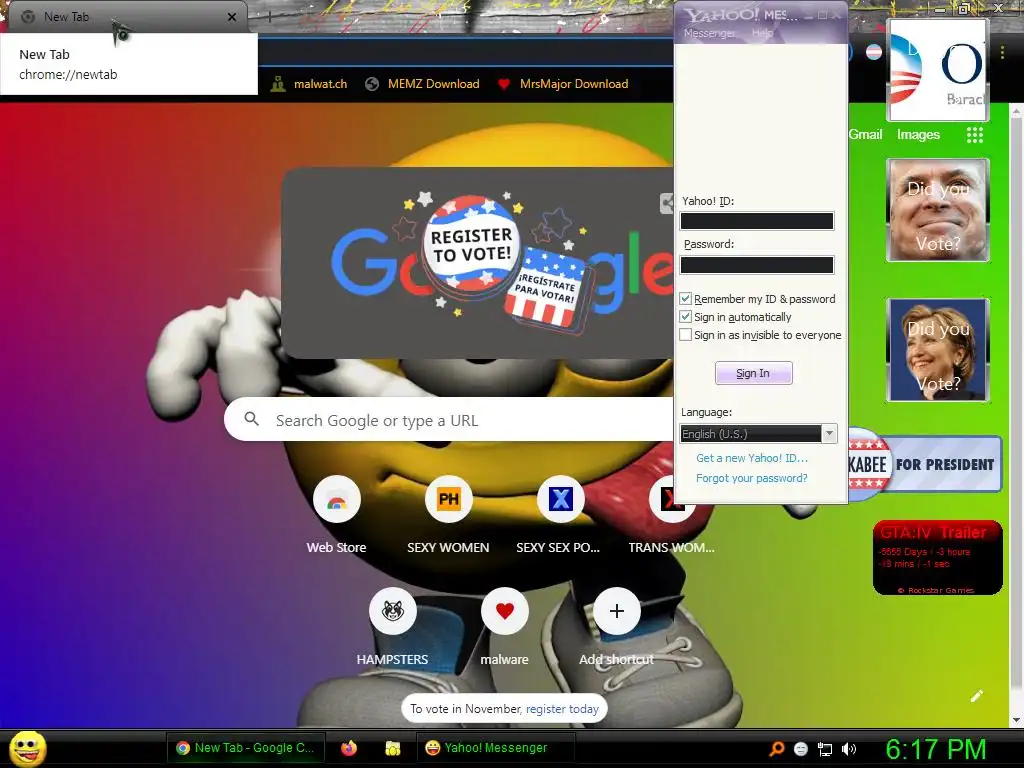Screen dimensions: 1024x768
Task: Open the heart 'malware' shortcut tile
Action: click(x=505, y=612)
